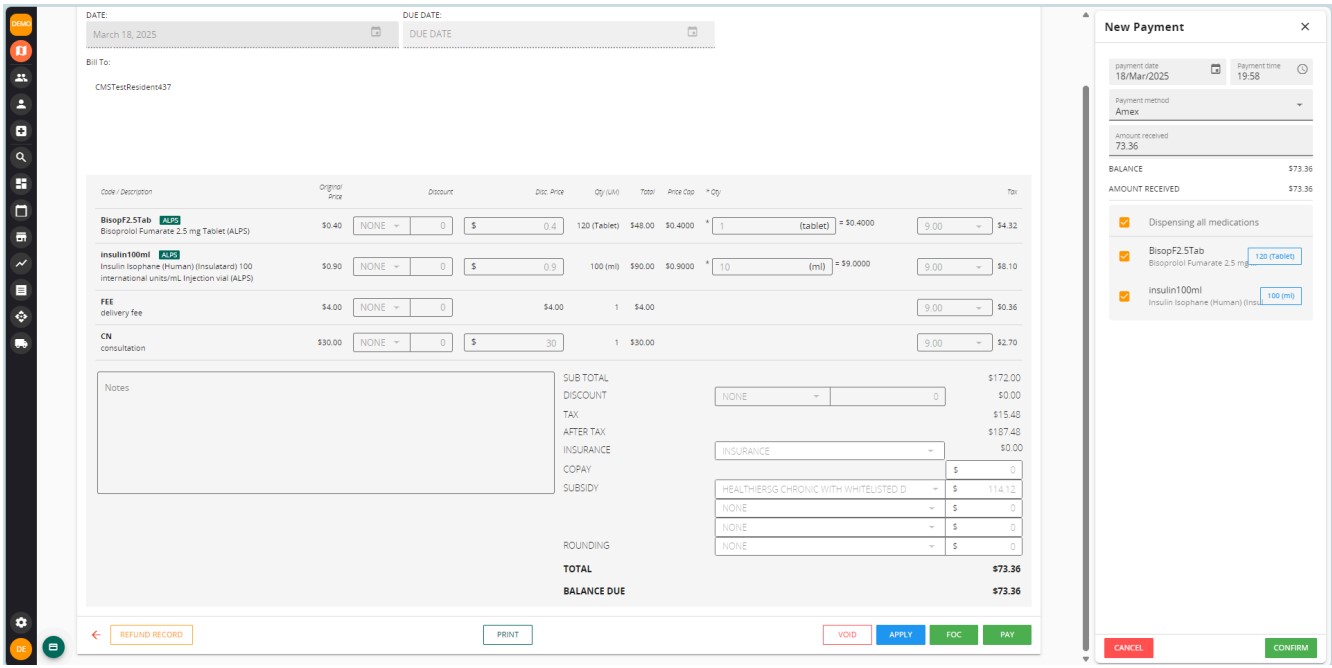The image size is (1332, 668).
Task: Click the blue APPLY button
Action: click(901, 634)
